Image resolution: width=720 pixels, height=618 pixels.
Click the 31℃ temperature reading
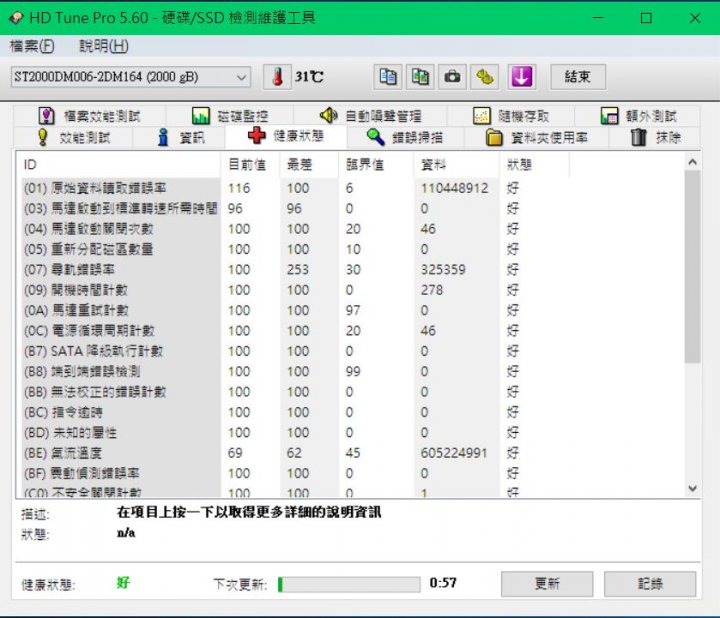point(309,77)
